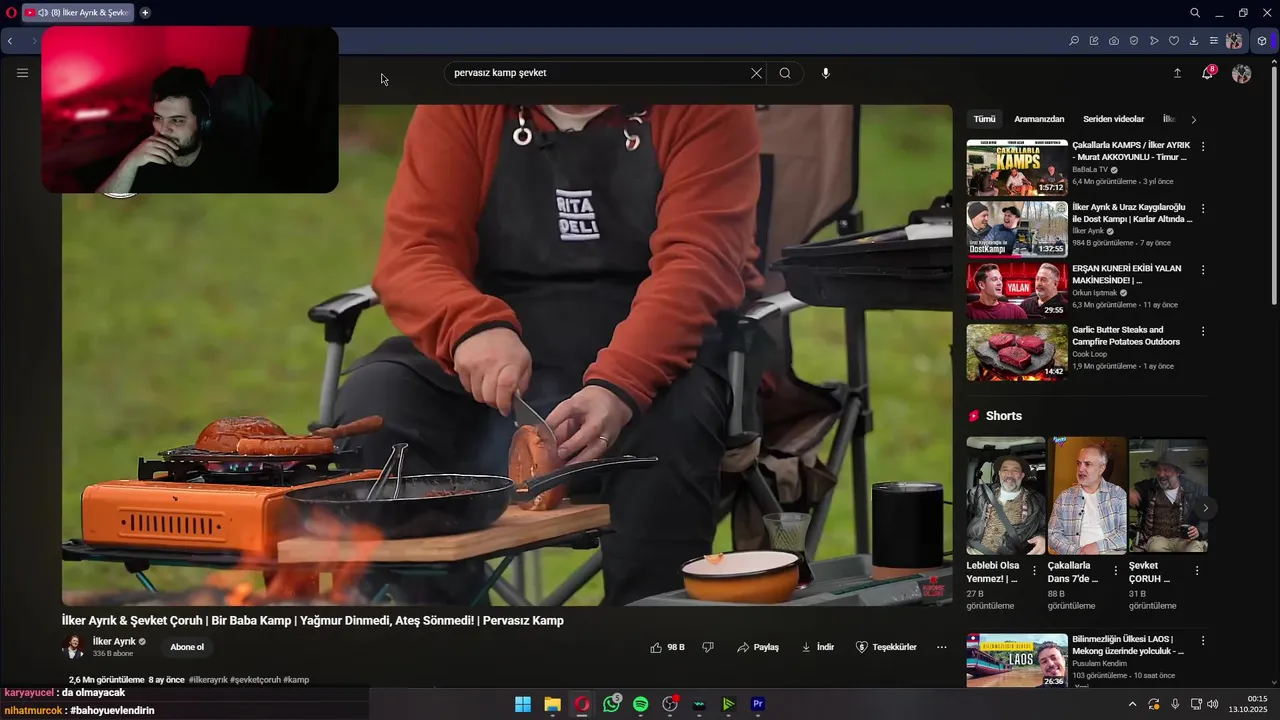Open Spotify from taskbar

[641, 704]
